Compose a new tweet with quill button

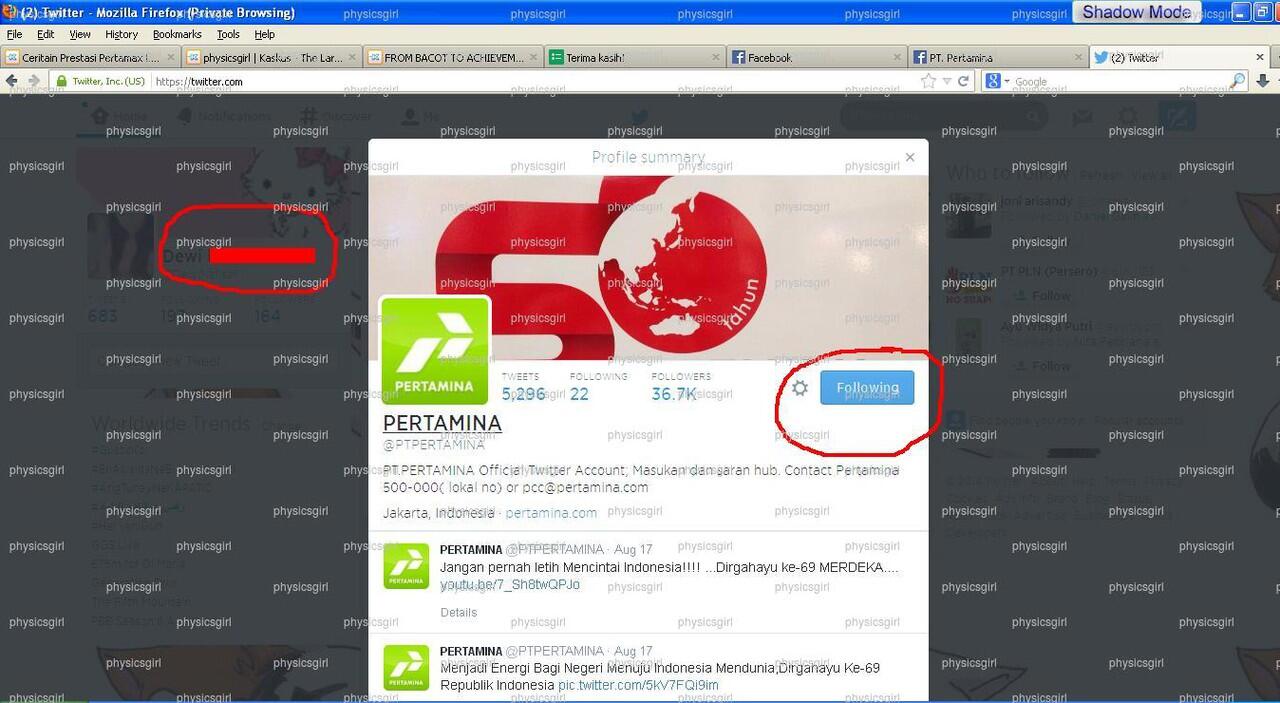(1177, 117)
